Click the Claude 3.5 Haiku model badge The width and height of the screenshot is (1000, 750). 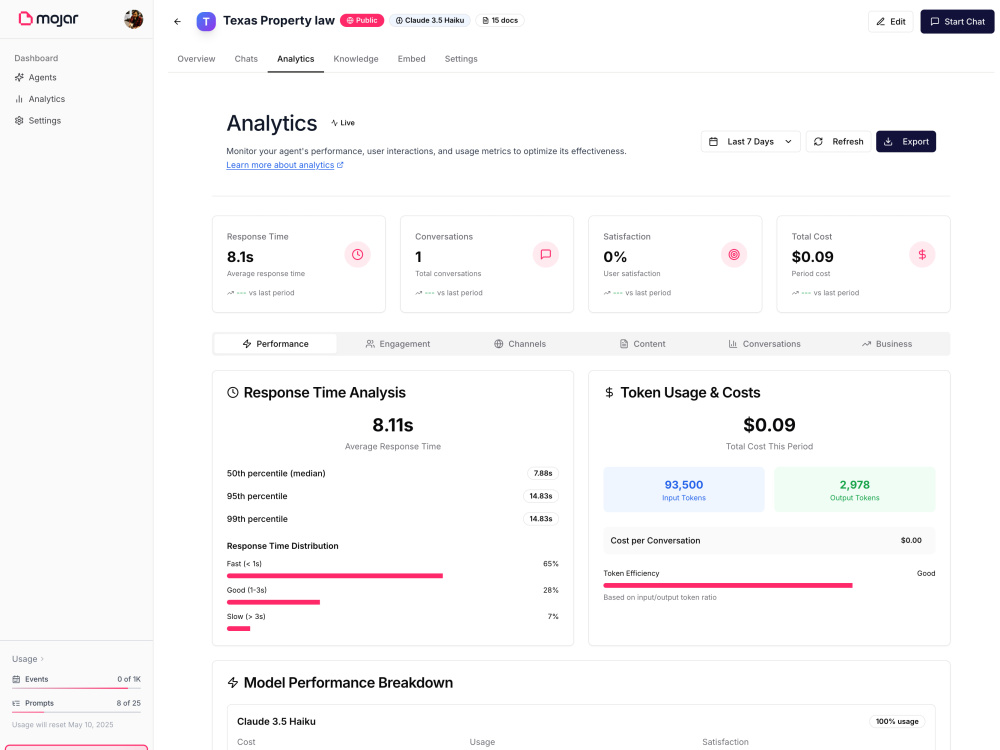tap(429, 20)
